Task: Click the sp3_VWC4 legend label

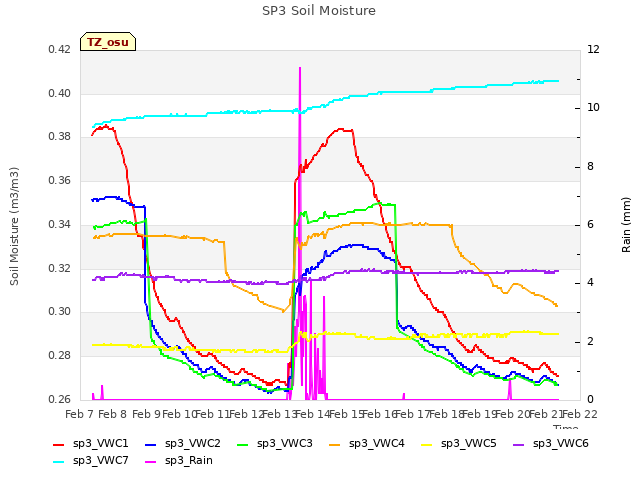Action: pyautogui.click(x=377, y=443)
